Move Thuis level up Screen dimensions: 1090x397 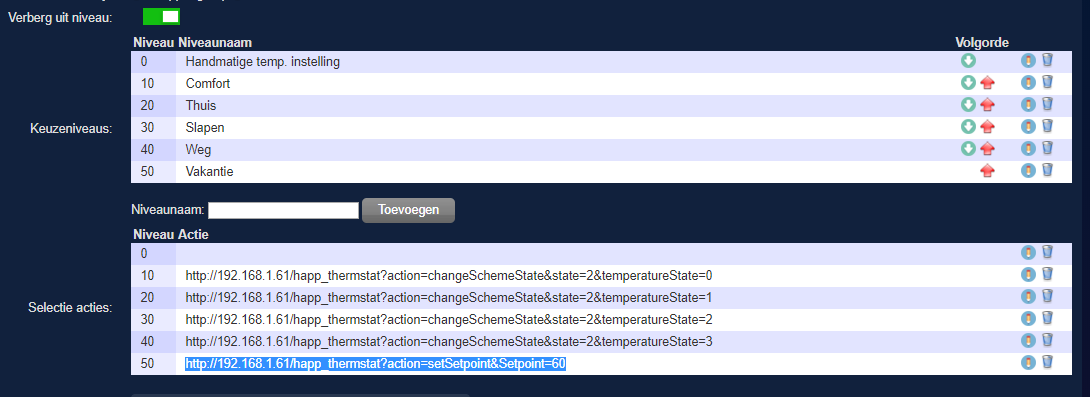[987, 105]
